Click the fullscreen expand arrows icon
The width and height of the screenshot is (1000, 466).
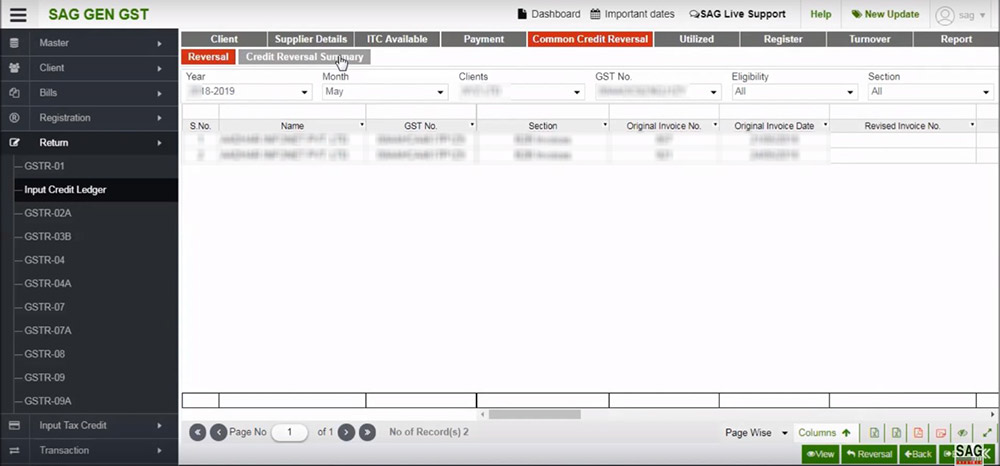(986, 433)
